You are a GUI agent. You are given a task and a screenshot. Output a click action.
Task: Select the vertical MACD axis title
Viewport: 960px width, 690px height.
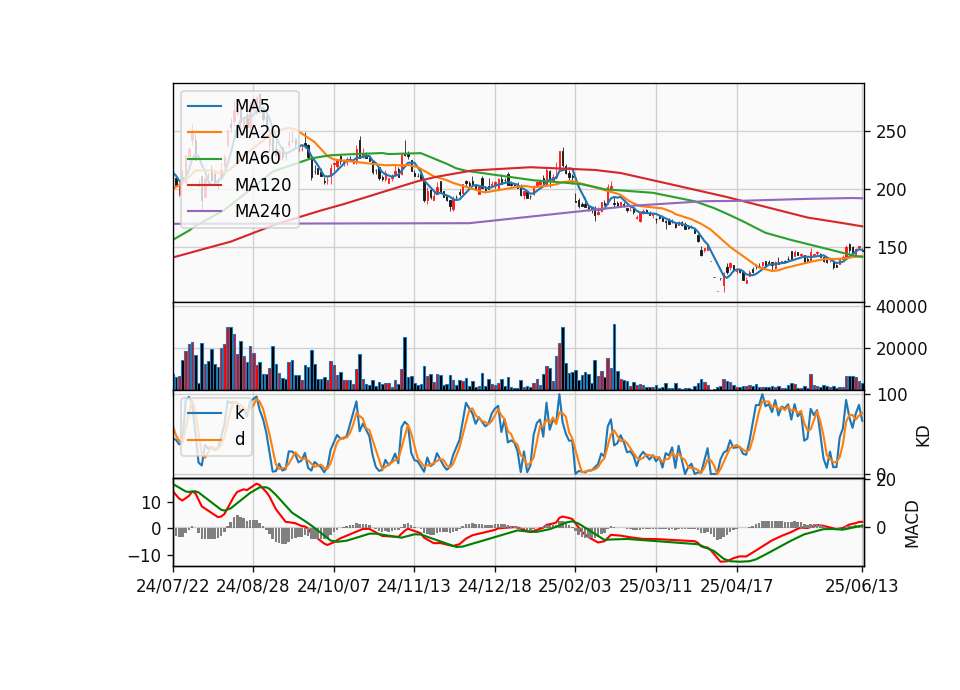pos(912,524)
